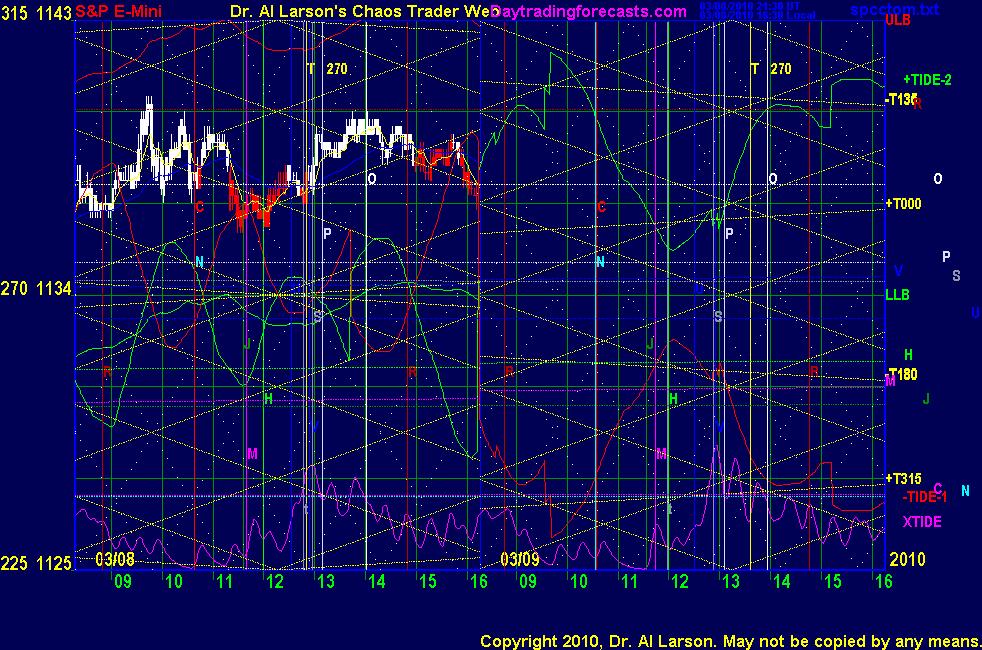Viewport: 982px width, 650px height.
Task: Select the -T135 level label
Action: point(901,99)
